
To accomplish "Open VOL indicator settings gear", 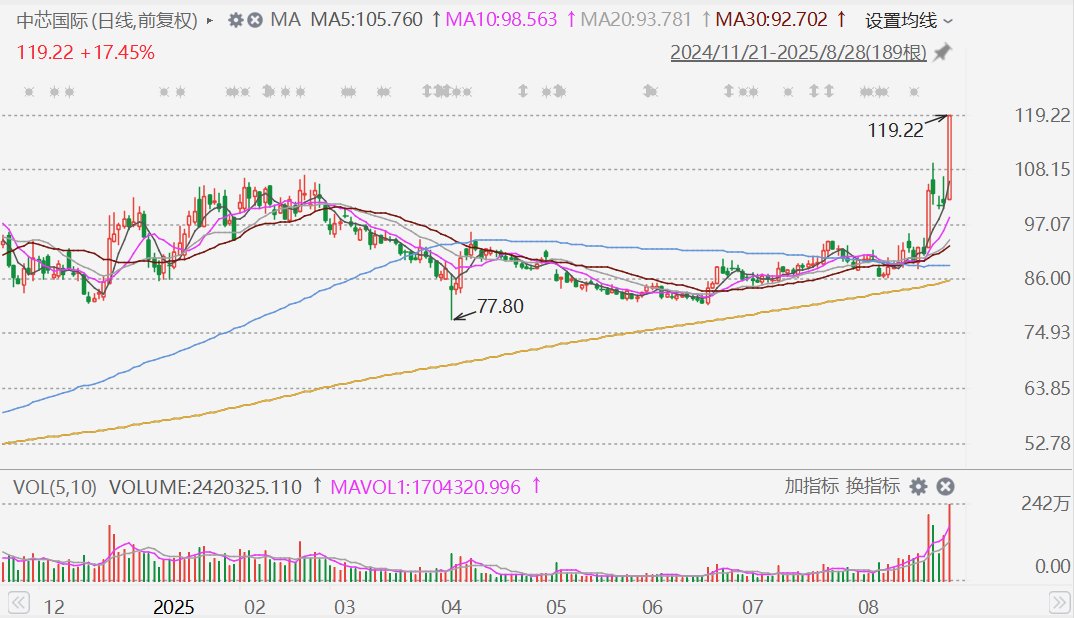I will (919, 486).
